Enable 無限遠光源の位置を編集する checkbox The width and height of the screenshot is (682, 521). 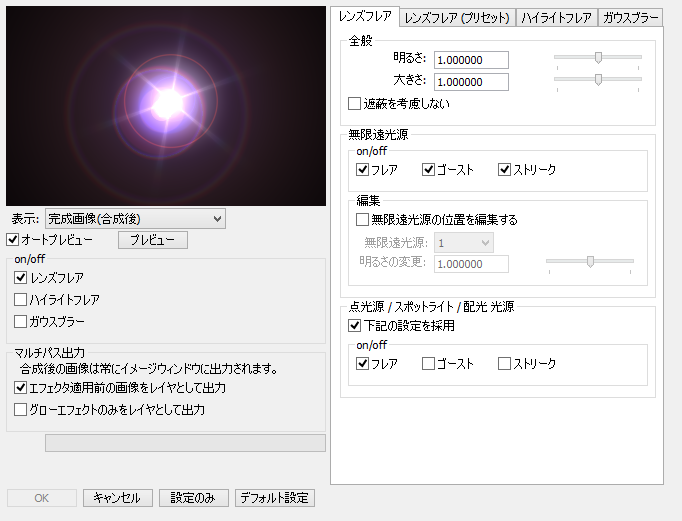click(x=363, y=219)
